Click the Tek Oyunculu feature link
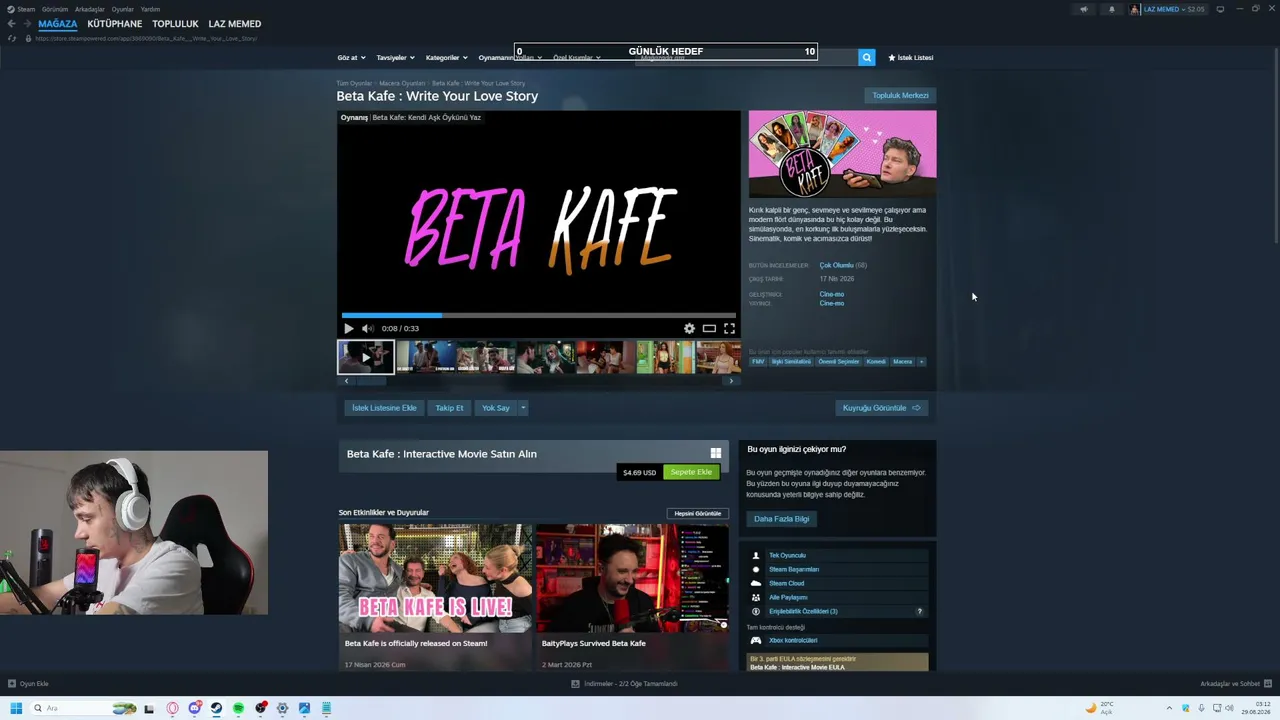The image size is (1280, 720). click(787, 555)
